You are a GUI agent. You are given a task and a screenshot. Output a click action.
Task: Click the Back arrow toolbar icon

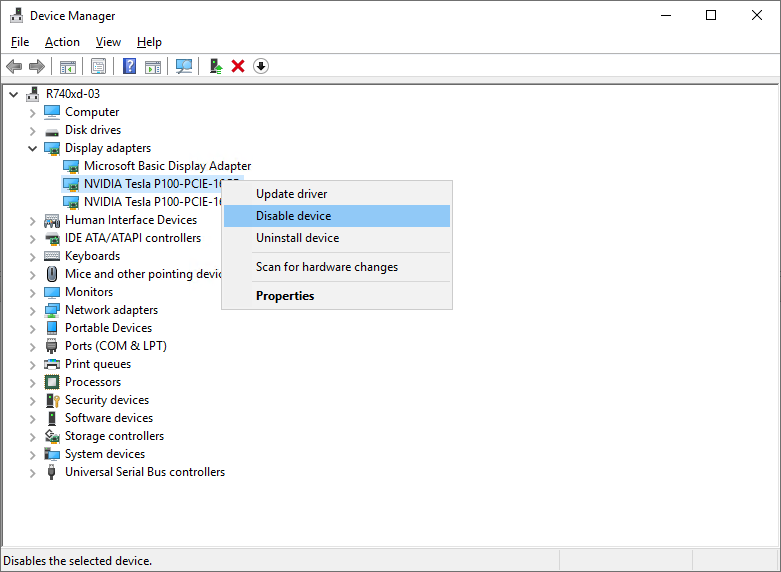tap(14, 66)
